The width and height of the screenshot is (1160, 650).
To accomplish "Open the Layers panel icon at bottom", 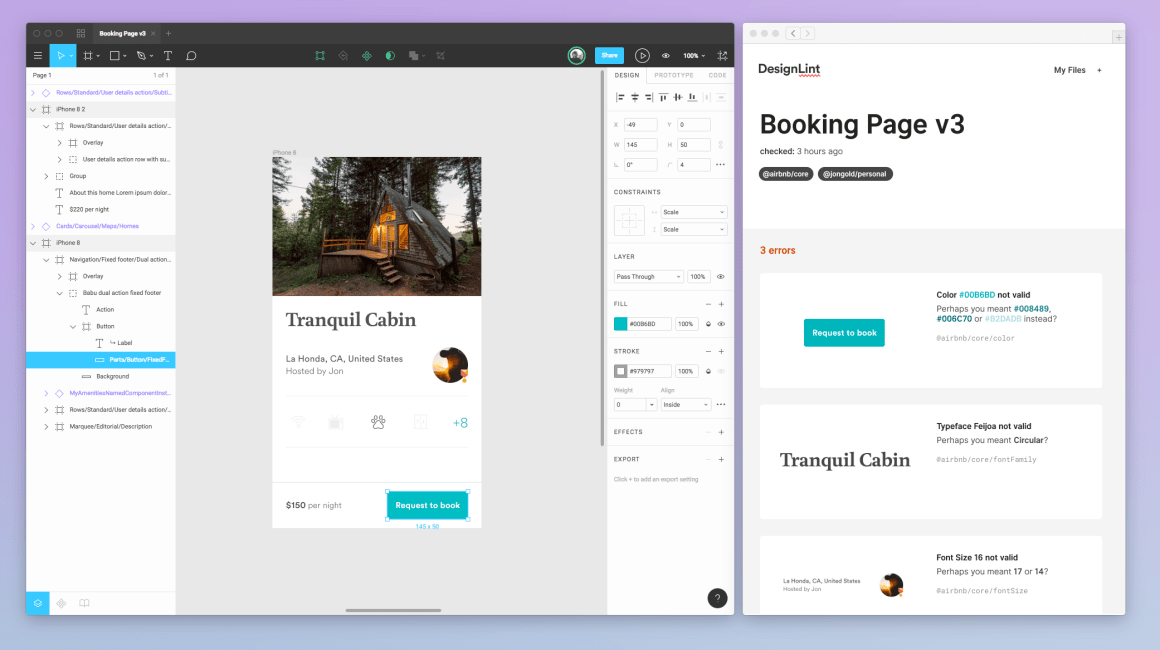I will tap(38, 603).
